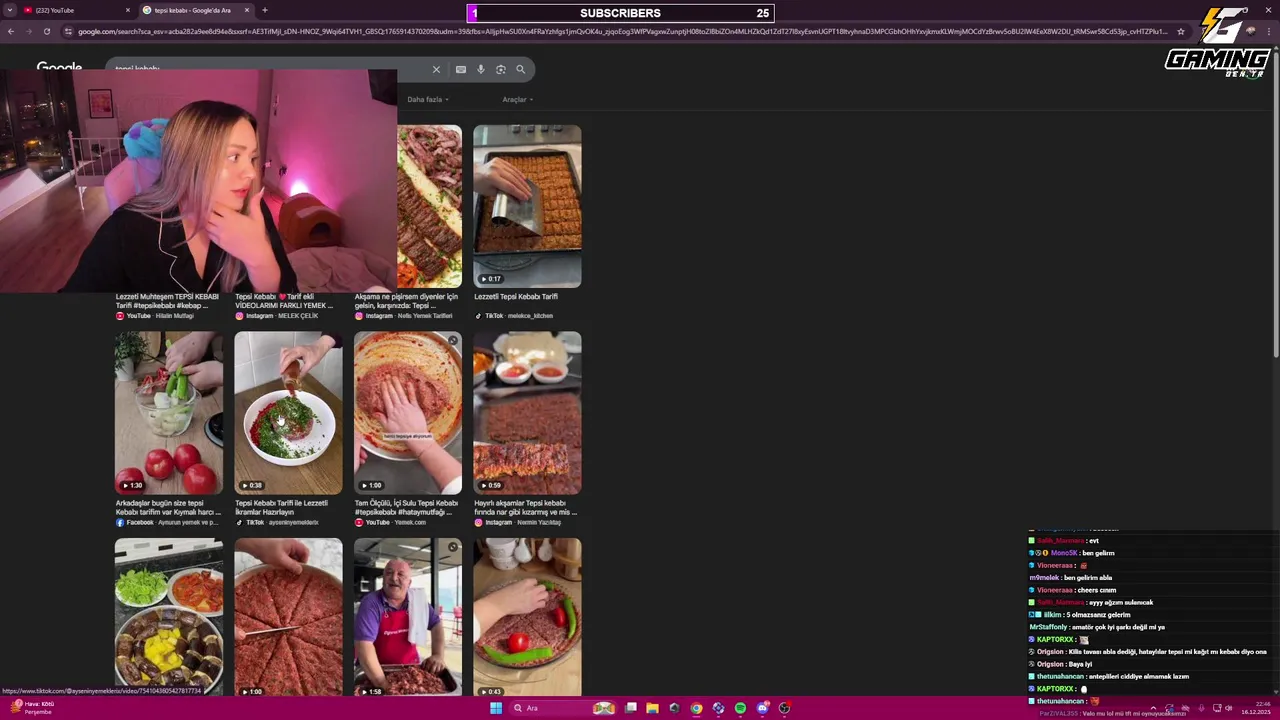
Task: Open link Akşama ne pişirsem diyenler için
Action: coord(406,300)
